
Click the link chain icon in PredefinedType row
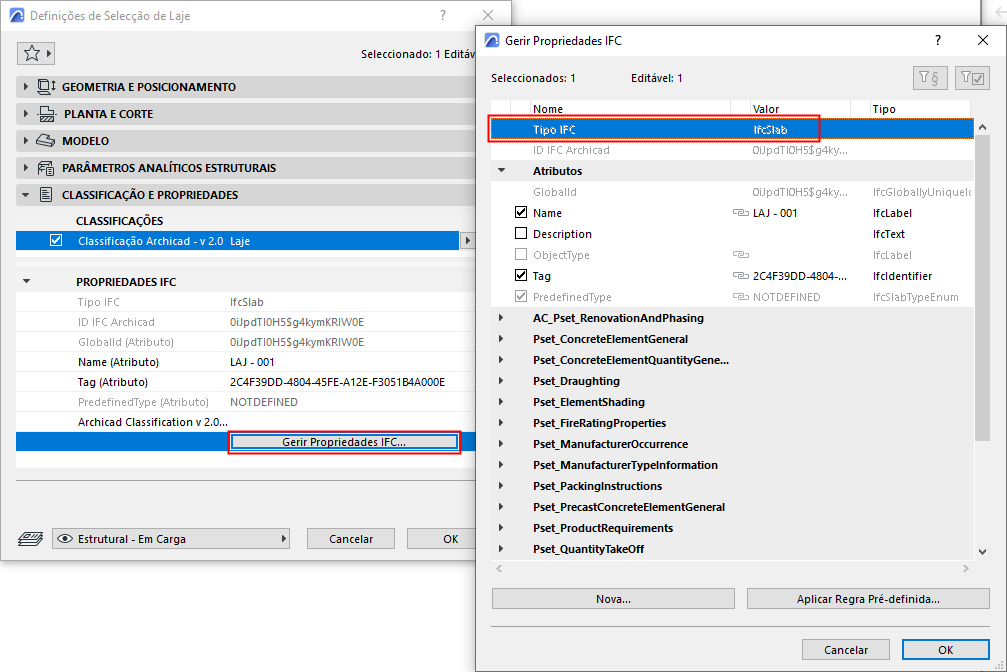[740, 297]
